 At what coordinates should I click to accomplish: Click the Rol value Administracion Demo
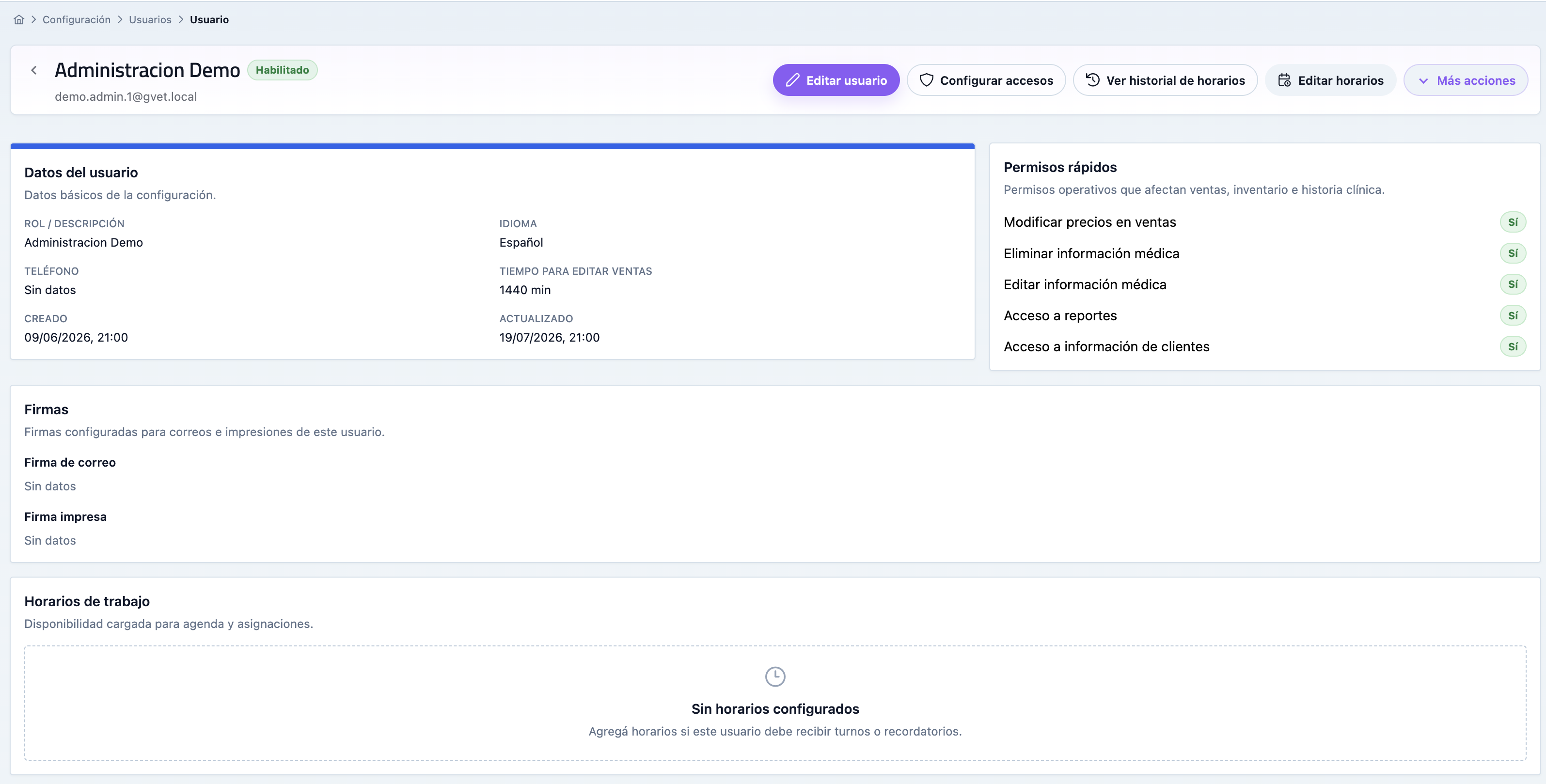84,242
